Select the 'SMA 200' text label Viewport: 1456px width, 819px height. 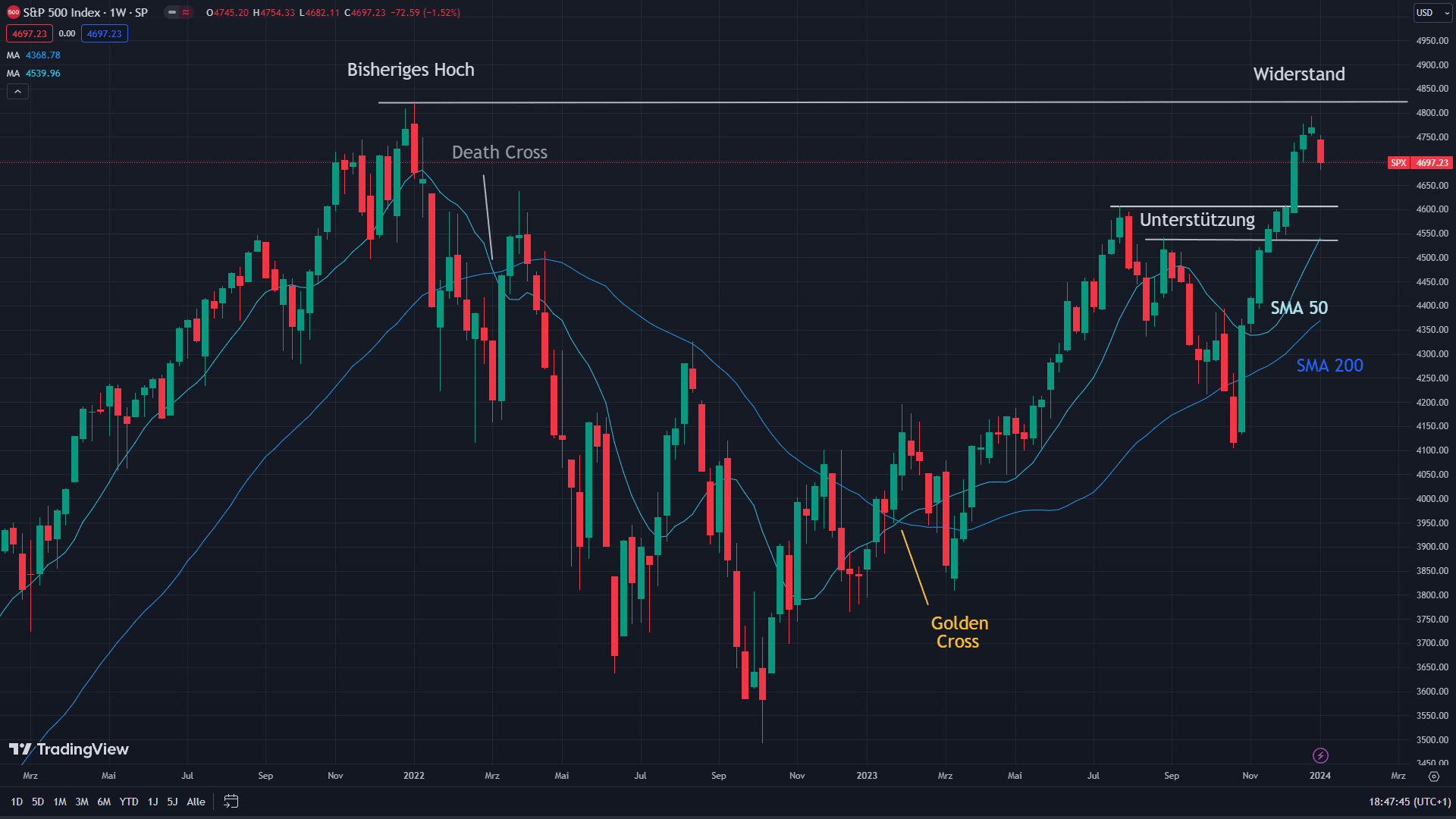click(1329, 366)
